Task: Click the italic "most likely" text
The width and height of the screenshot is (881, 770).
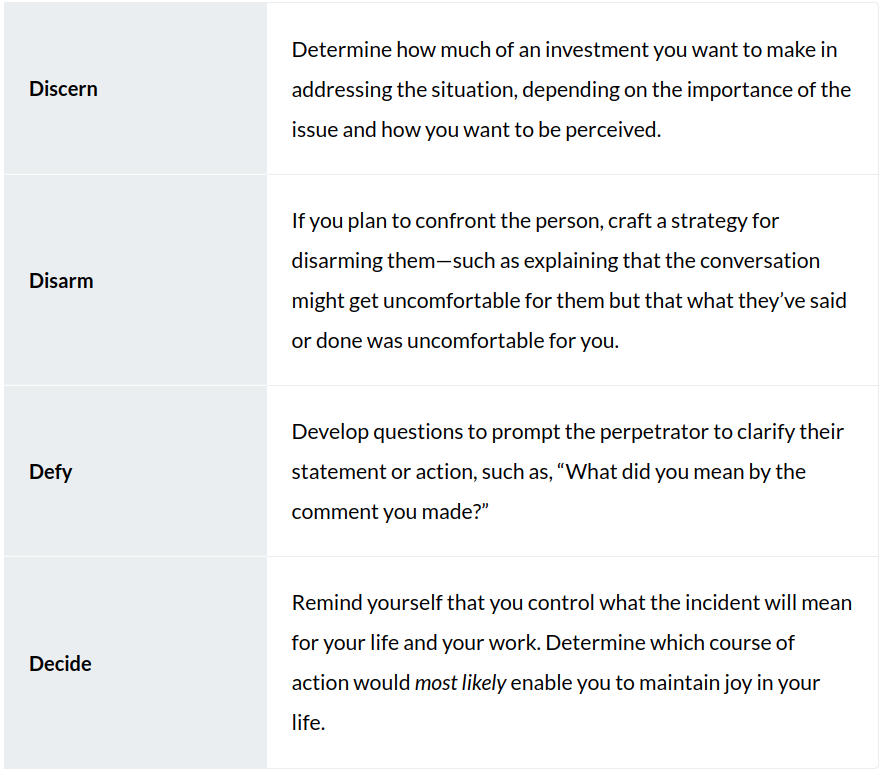Action: [460, 684]
